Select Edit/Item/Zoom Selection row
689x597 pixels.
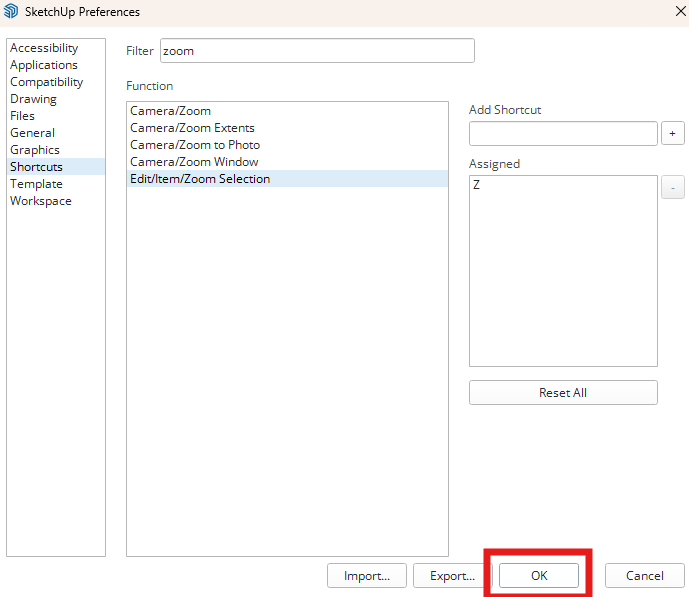287,179
